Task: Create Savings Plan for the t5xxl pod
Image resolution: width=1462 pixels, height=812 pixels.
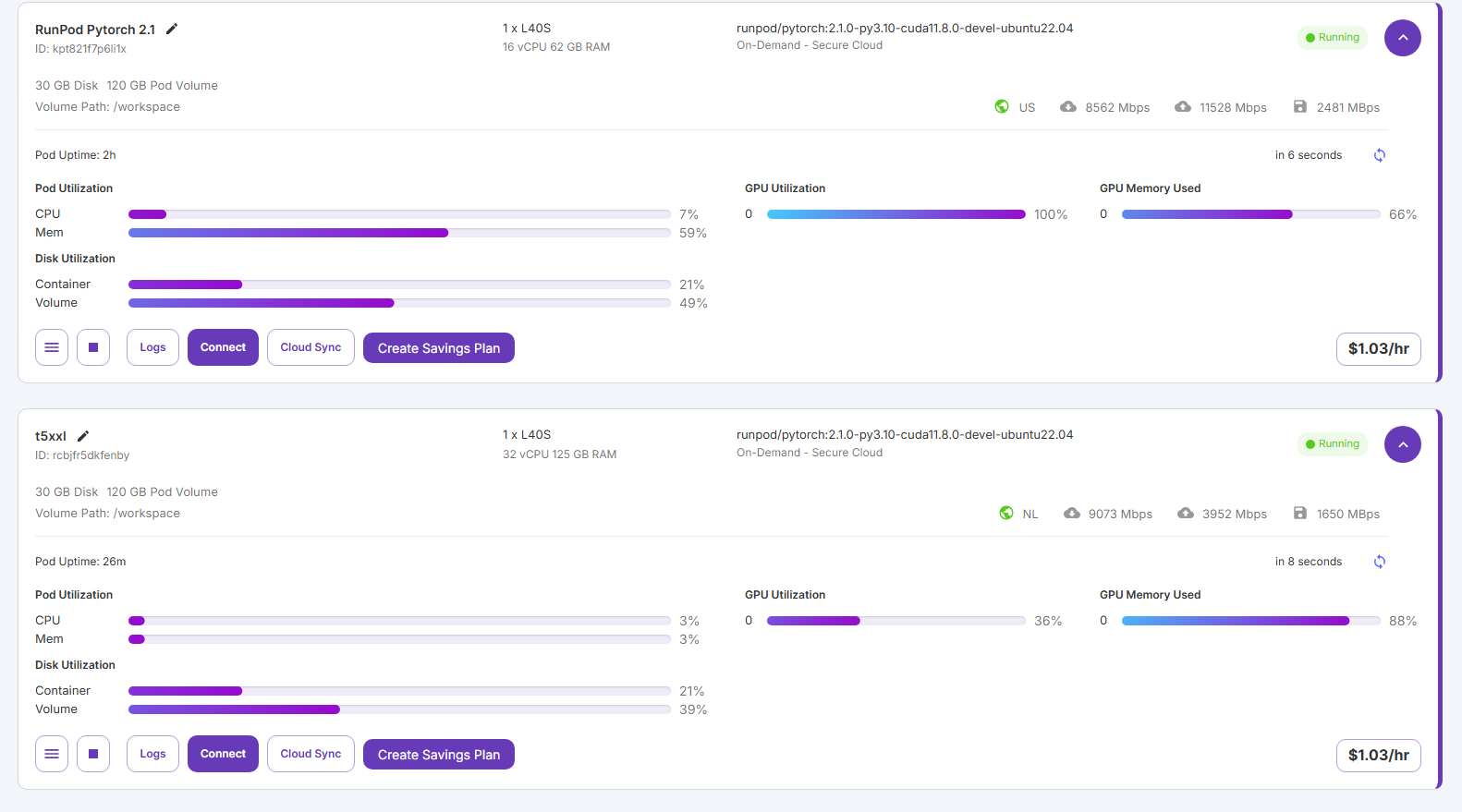Action: [x=438, y=755]
